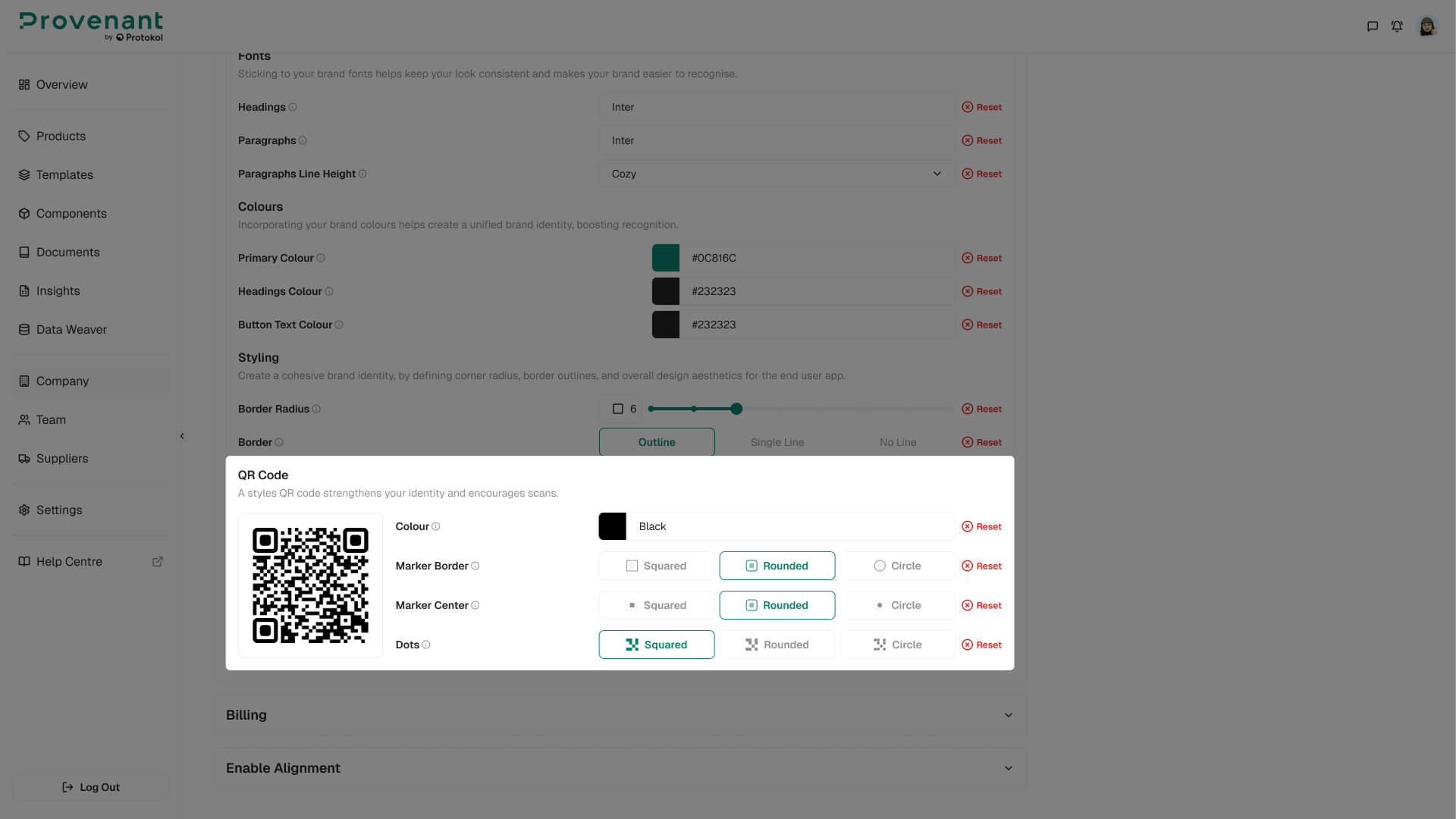Open the Paragraphs Line Height dropdown
The height and width of the screenshot is (819, 1456).
tap(777, 174)
